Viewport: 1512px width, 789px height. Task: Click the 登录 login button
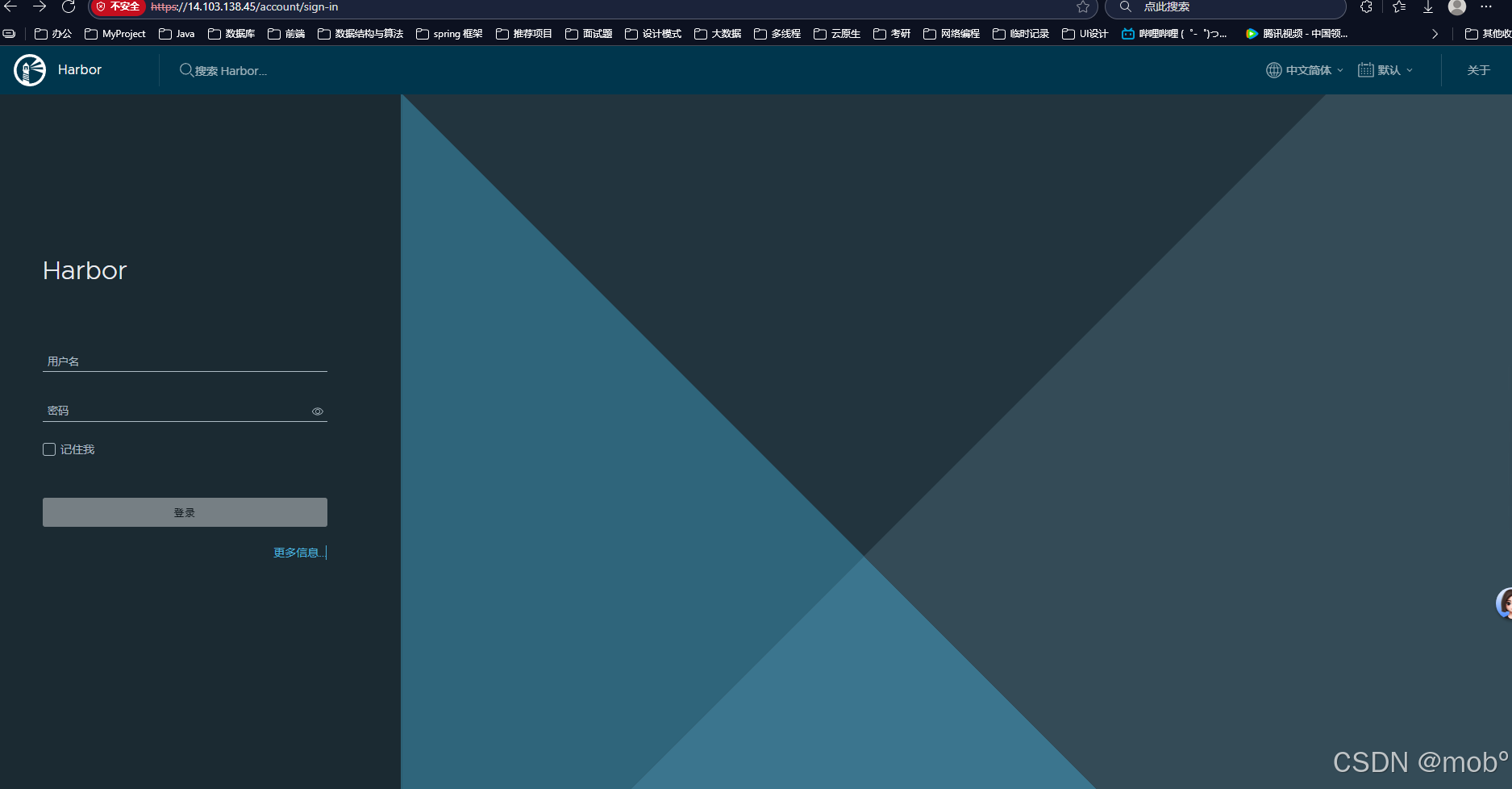coord(185,512)
